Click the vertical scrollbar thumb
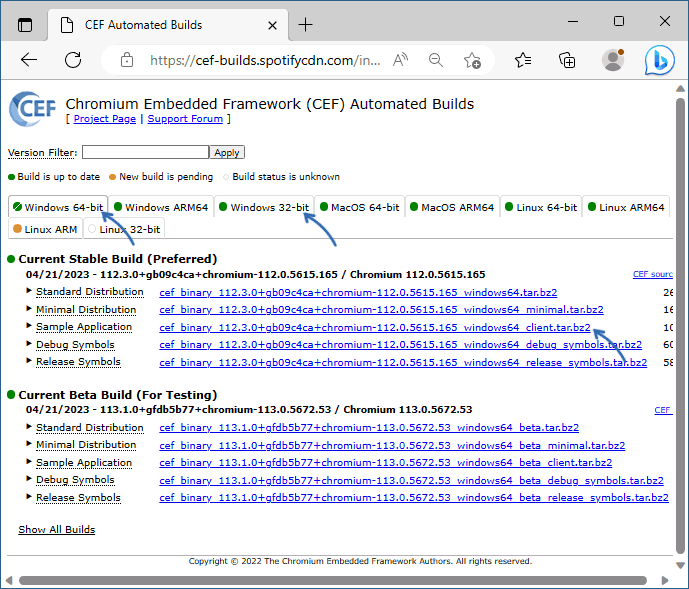 pos(680,325)
